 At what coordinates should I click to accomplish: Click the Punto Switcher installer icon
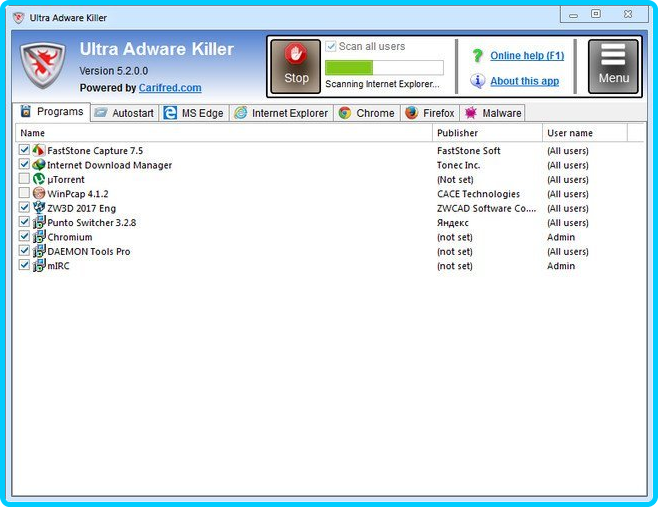(x=39, y=222)
